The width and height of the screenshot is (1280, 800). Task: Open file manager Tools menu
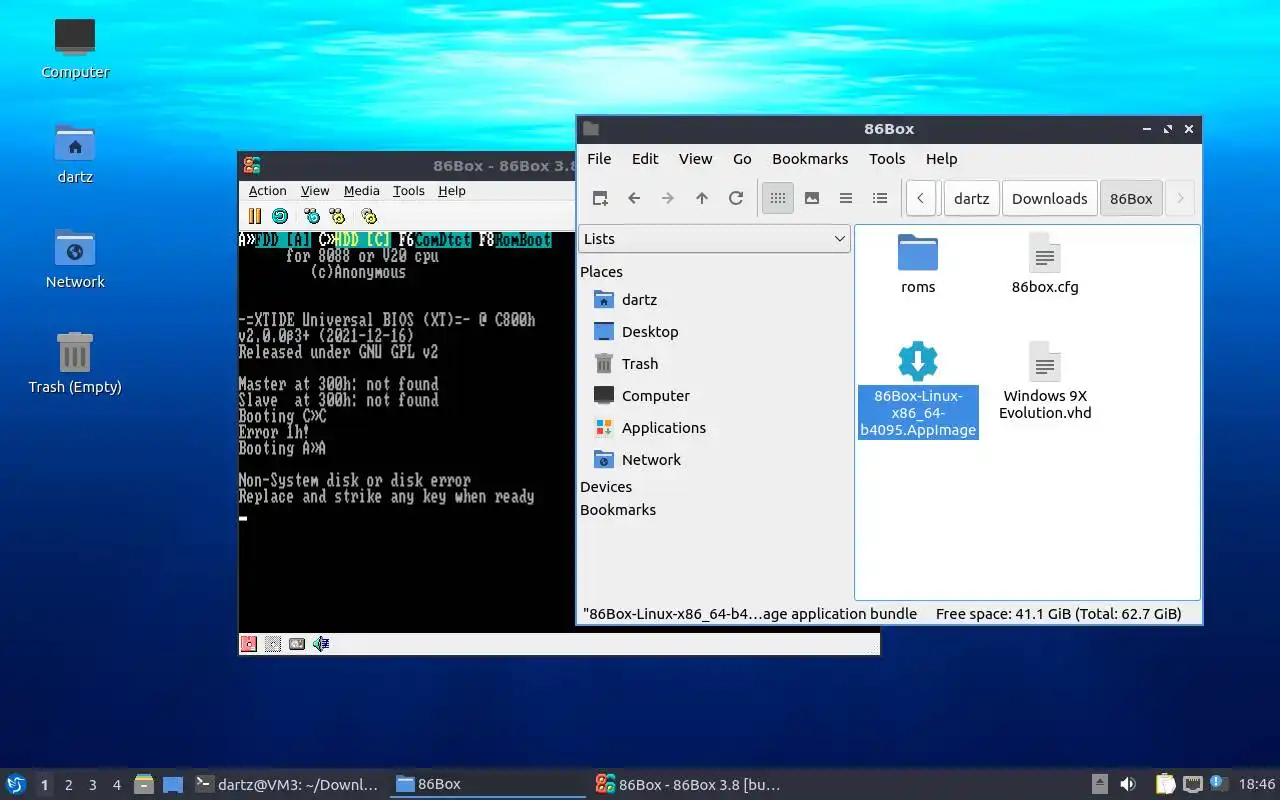[887, 159]
